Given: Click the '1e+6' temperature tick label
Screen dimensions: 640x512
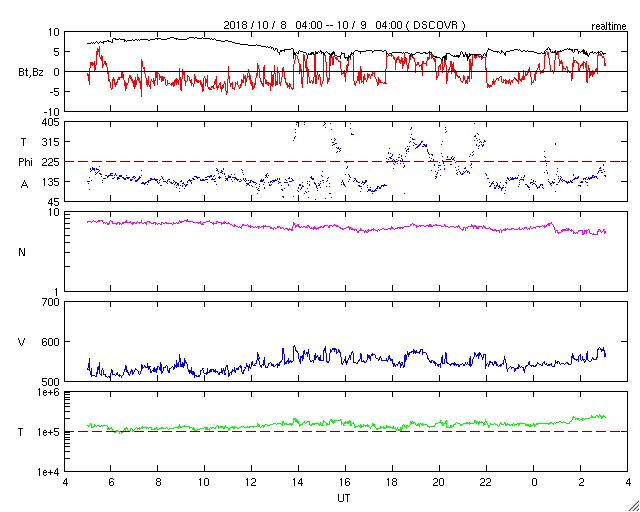Looking at the screenshot, I should point(49,392).
